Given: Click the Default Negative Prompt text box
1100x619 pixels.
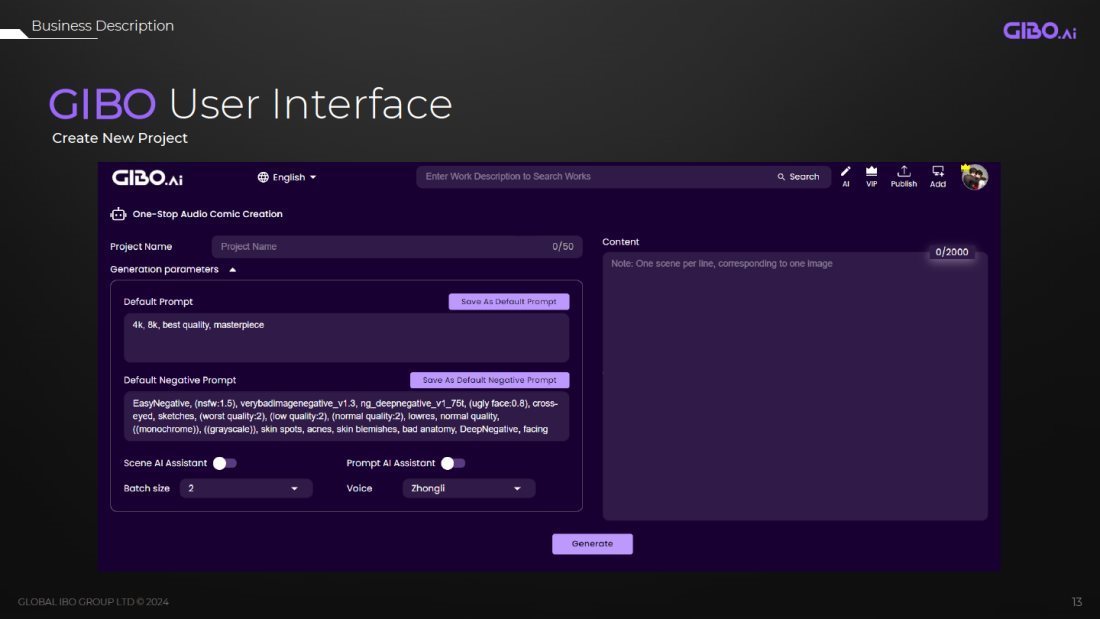Looking at the screenshot, I should pyautogui.click(x=347, y=416).
